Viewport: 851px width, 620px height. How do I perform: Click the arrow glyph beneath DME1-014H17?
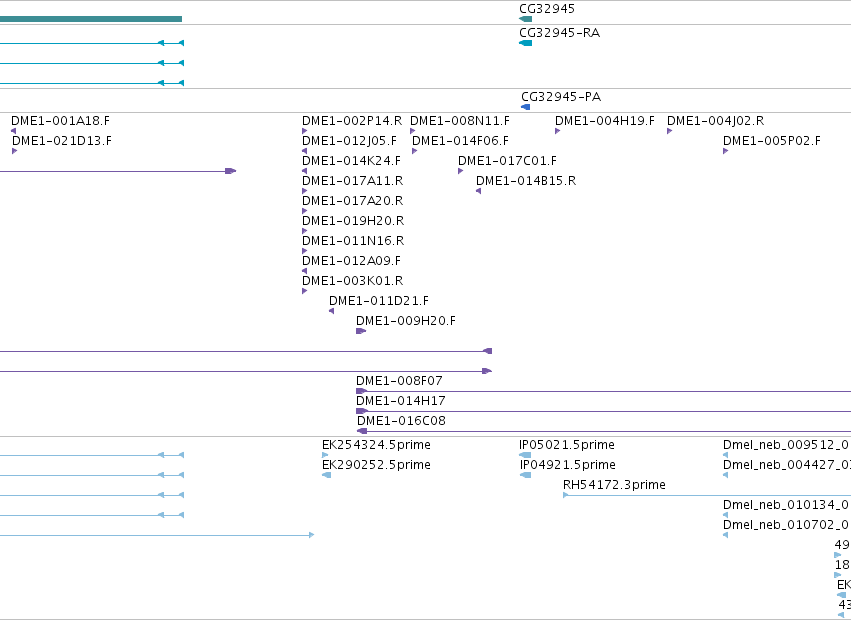point(361,412)
